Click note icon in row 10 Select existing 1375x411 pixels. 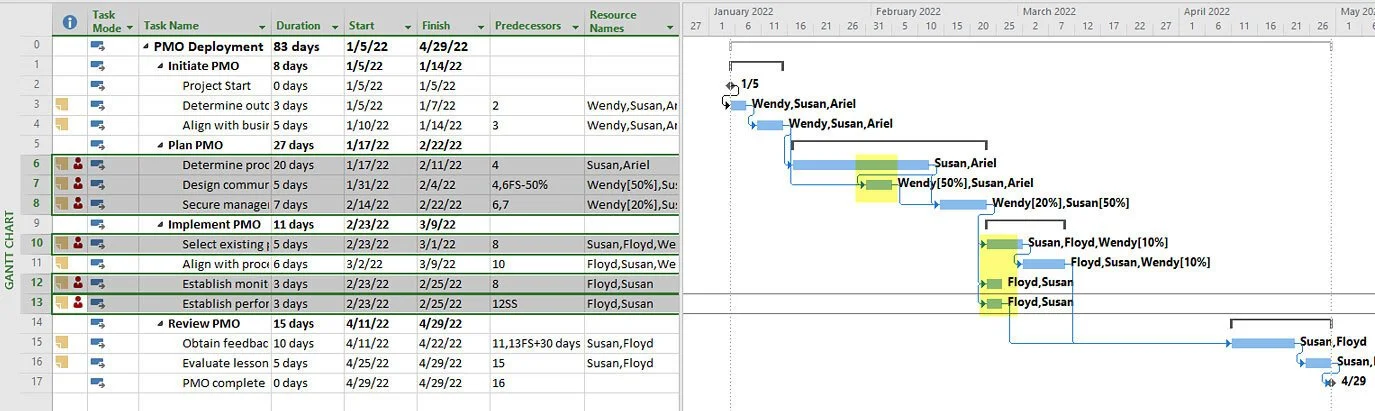tap(62, 243)
